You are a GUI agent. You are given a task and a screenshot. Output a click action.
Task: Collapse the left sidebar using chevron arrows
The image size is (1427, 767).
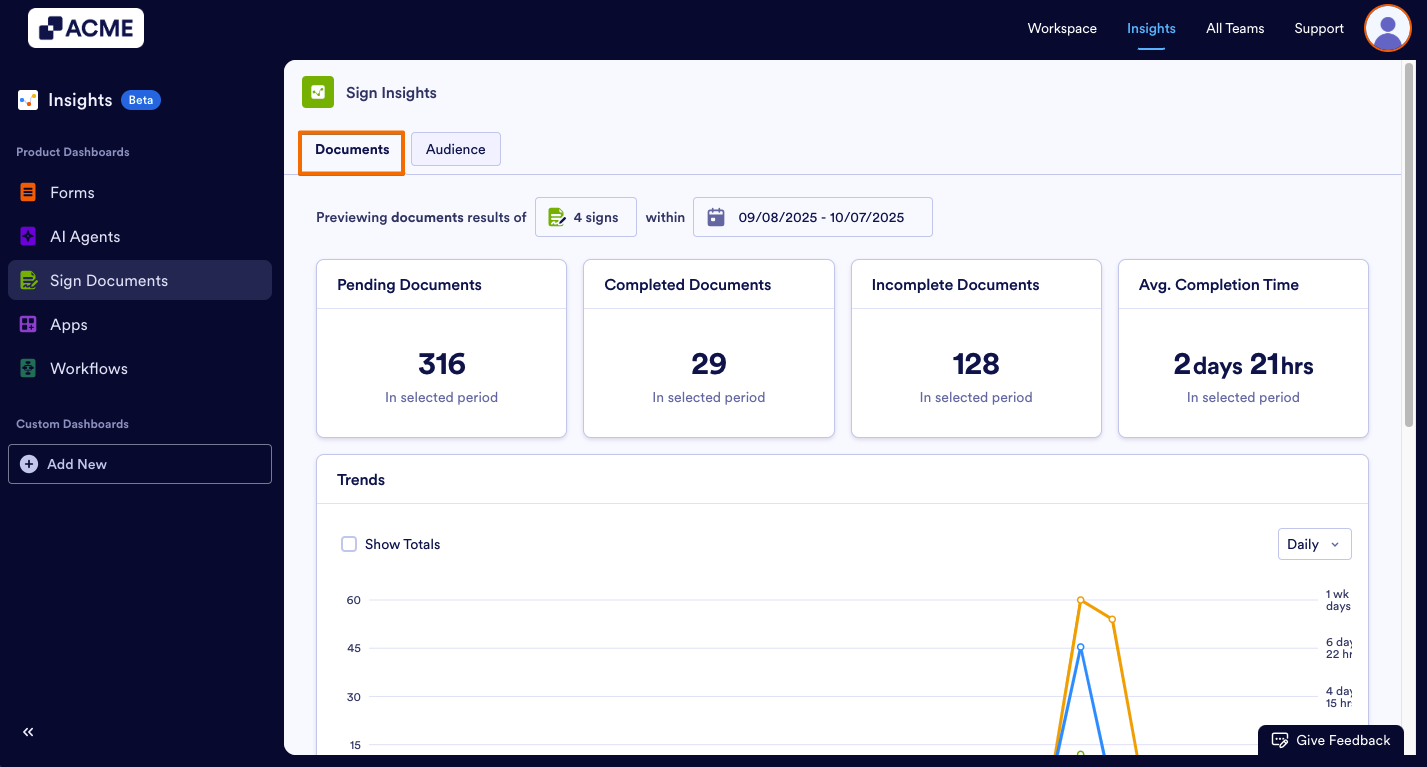click(x=27, y=731)
